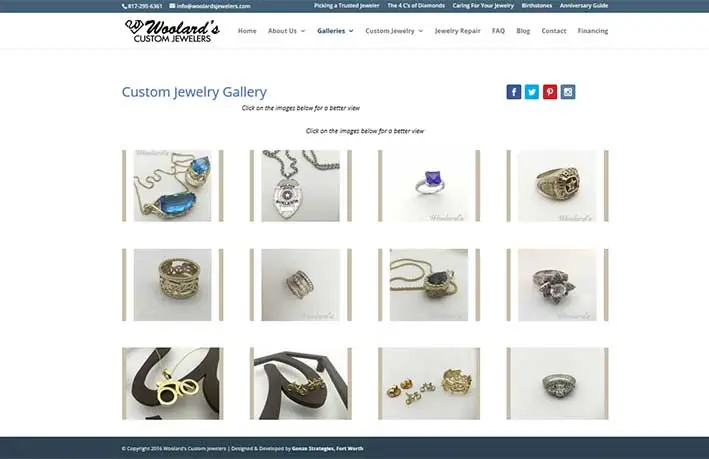Open the Instagram social icon
Image resolution: width=709 pixels, height=459 pixels.
pos(568,92)
